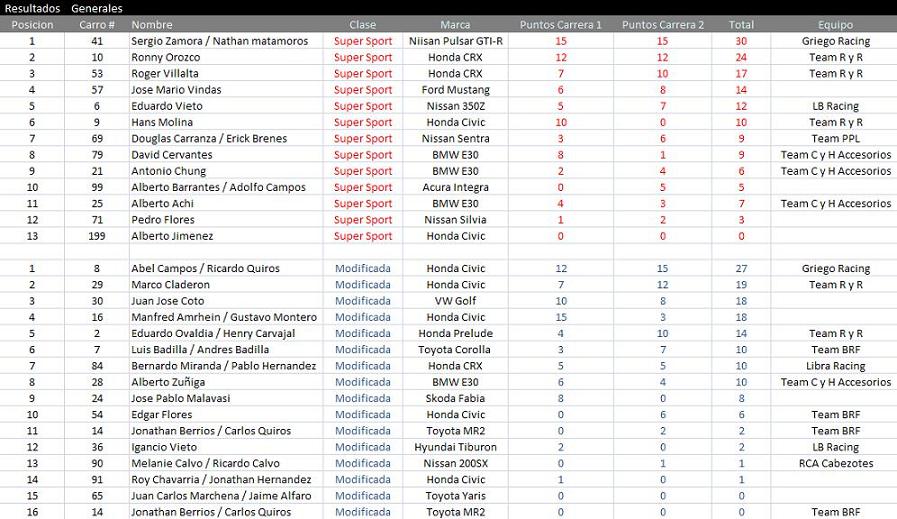Select the Posicion column header
Viewport: 897px width, 519px height.
(x=32, y=25)
